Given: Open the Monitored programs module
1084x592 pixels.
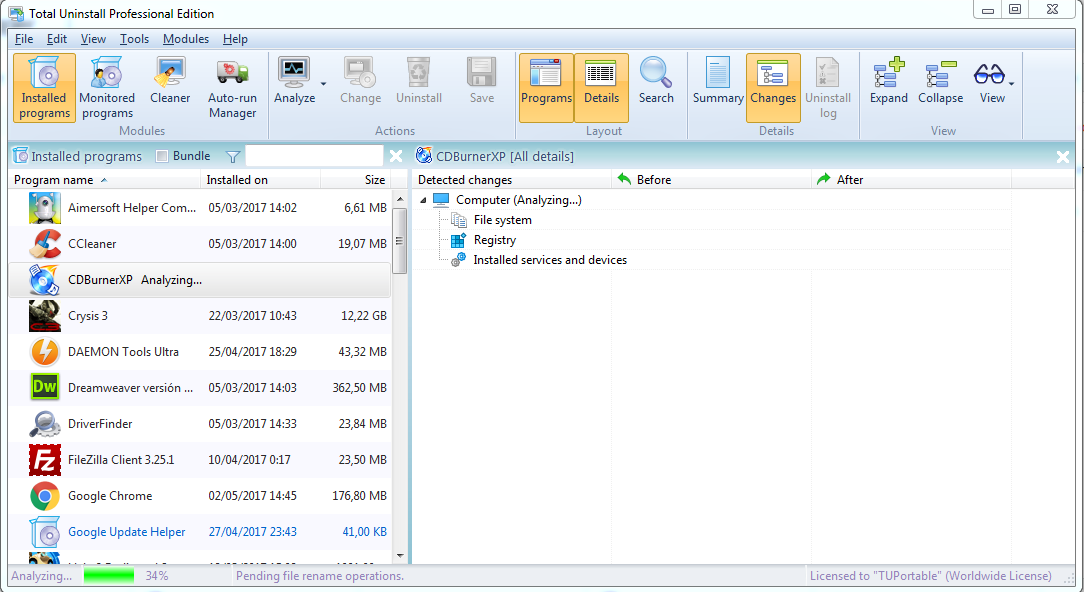Looking at the screenshot, I should tap(107, 89).
